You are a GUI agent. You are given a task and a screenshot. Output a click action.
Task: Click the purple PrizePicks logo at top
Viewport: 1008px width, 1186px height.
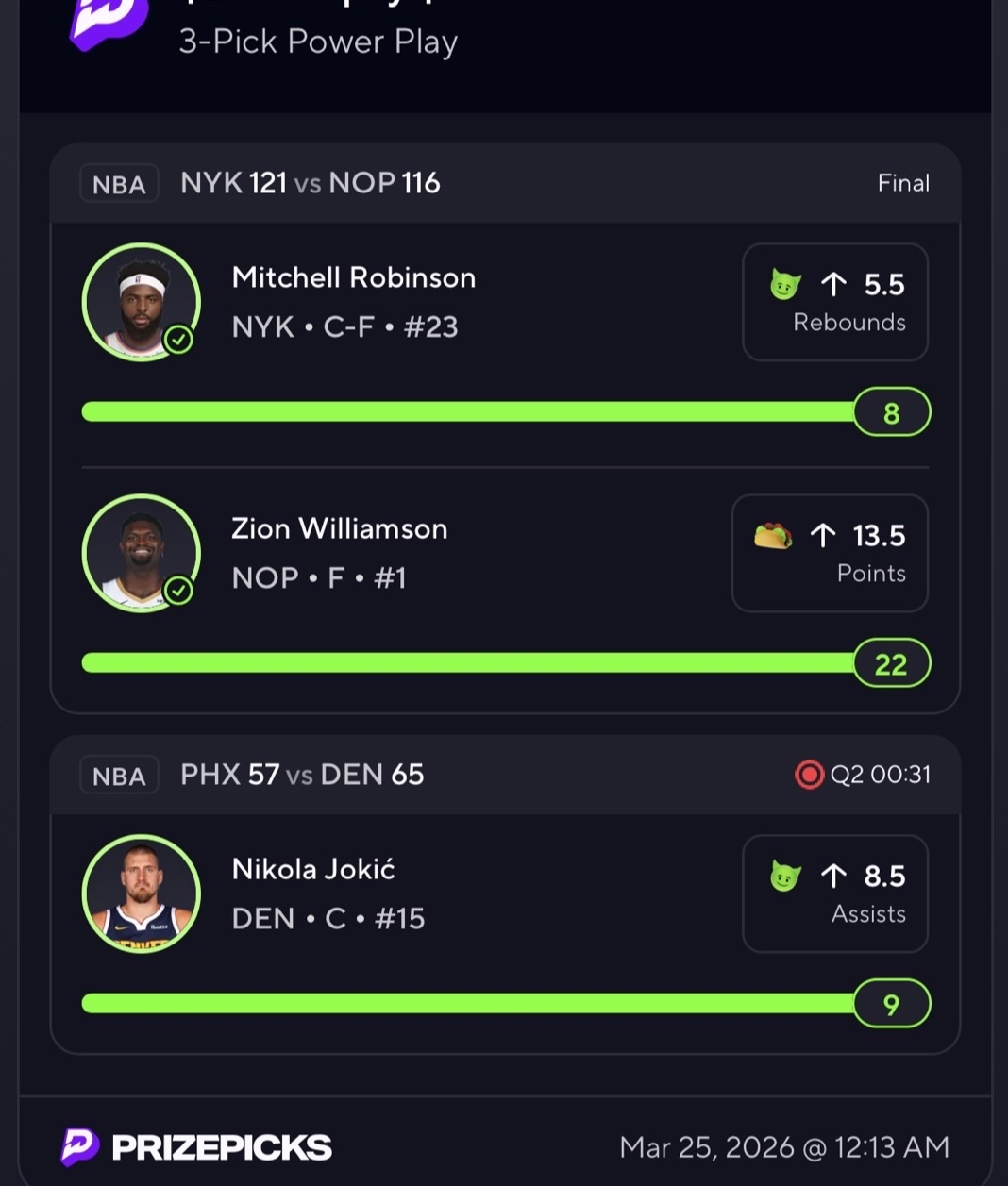point(109,21)
